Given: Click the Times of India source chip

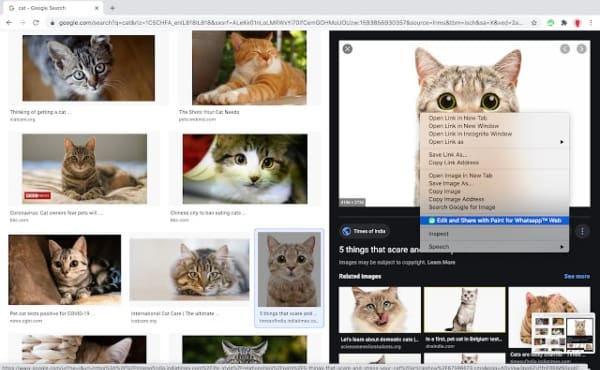Looking at the screenshot, I should tap(364, 231).
